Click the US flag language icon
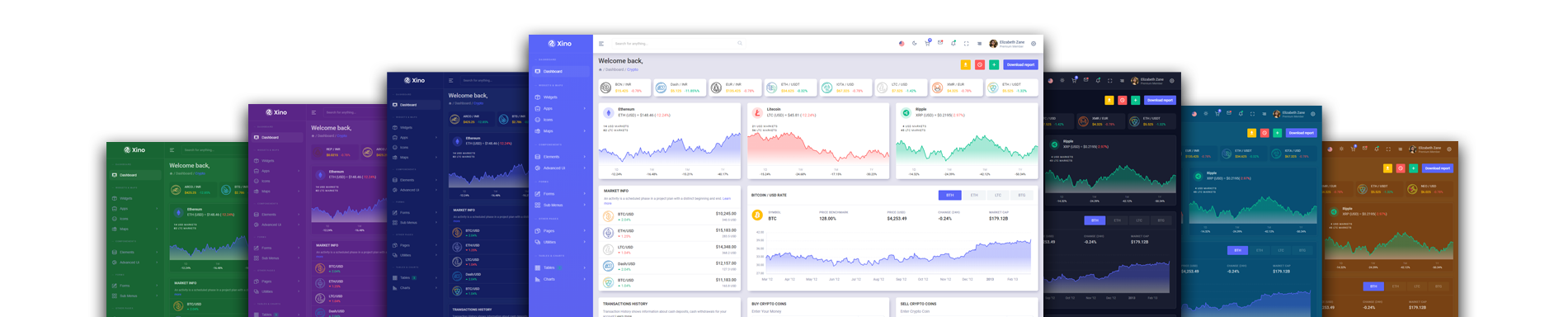 click(x=902, y=43)
